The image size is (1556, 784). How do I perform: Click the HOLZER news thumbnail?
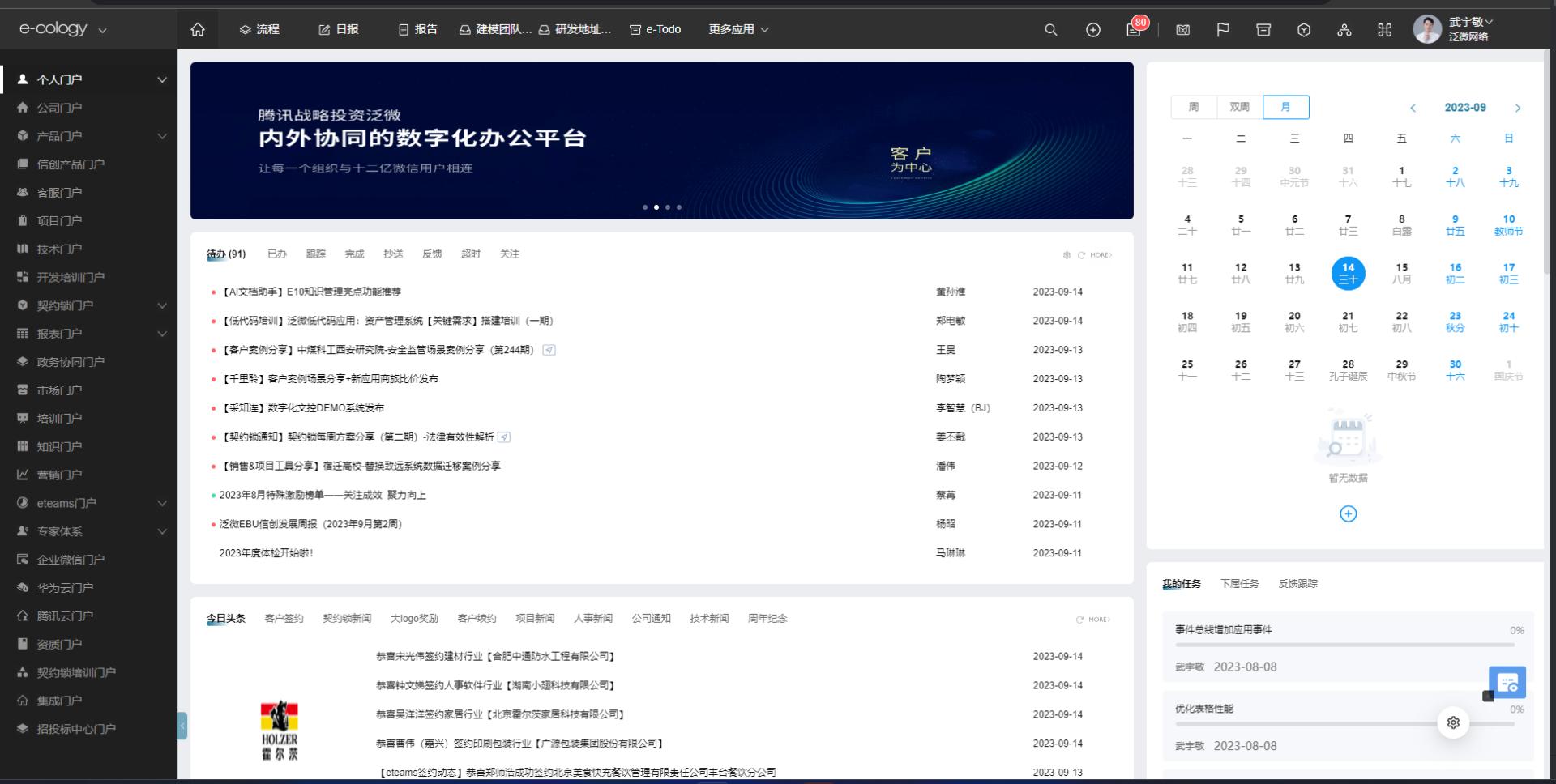280,730
